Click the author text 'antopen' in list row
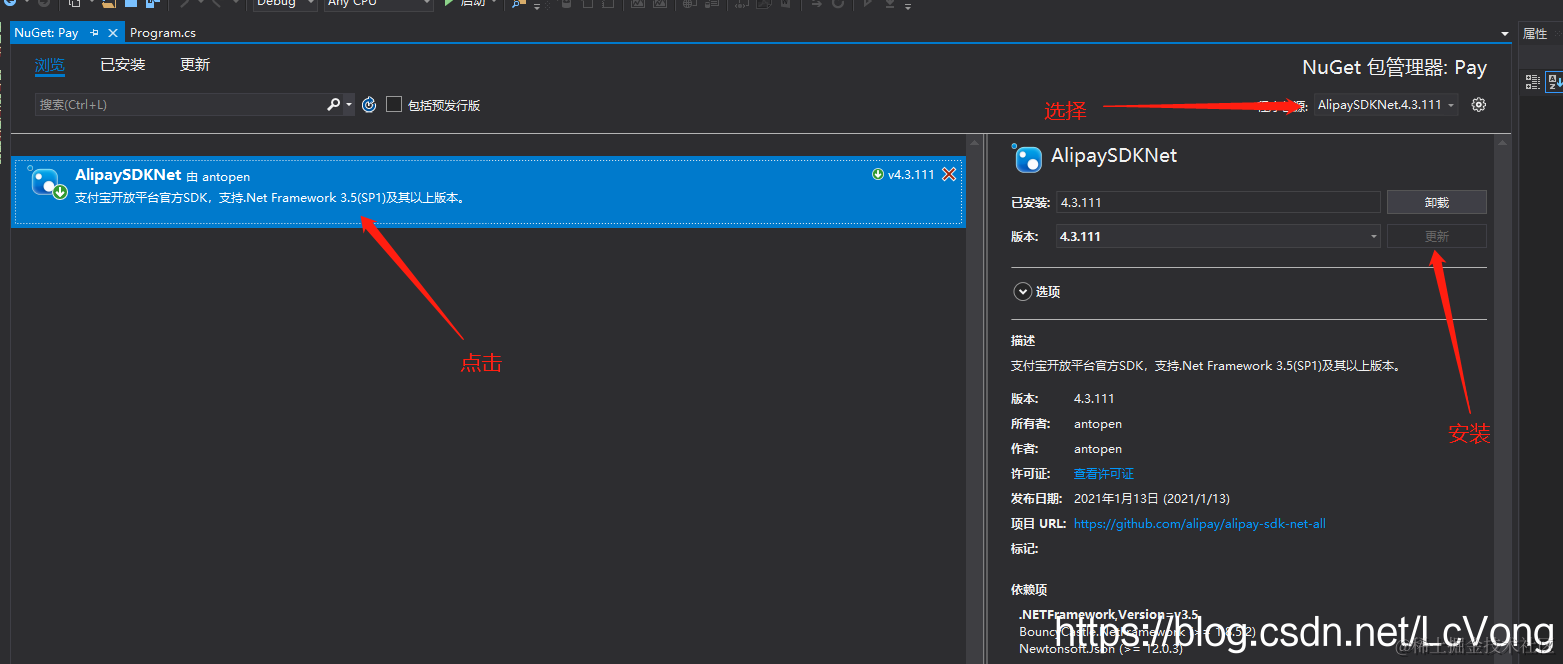 click(226, 177)
